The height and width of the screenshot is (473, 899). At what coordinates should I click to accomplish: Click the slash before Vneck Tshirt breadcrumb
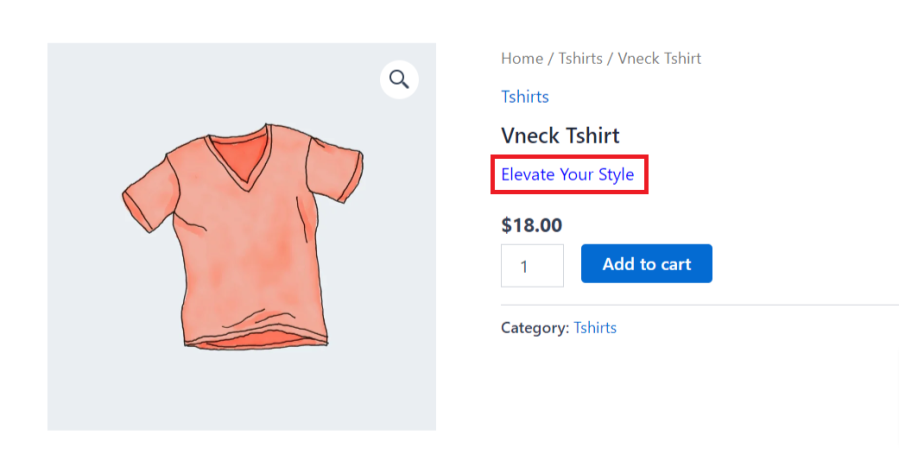[610, 58]
